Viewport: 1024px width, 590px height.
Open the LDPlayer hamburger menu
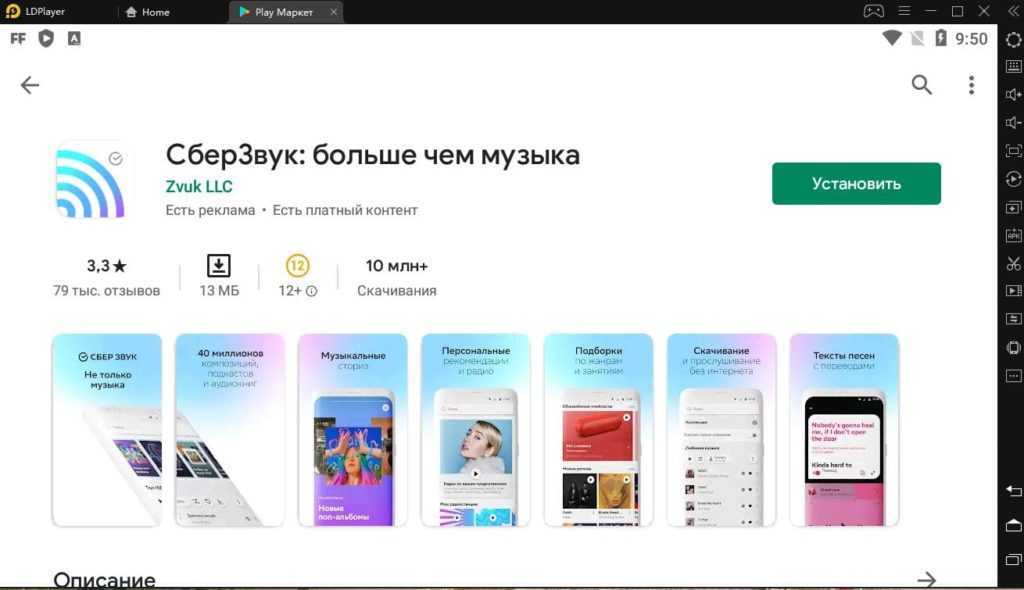tap(902, 12)
